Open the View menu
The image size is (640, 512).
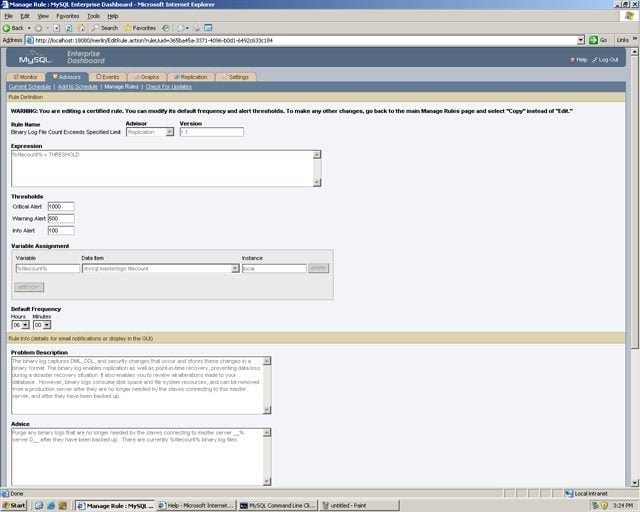[x=43, y=16]
